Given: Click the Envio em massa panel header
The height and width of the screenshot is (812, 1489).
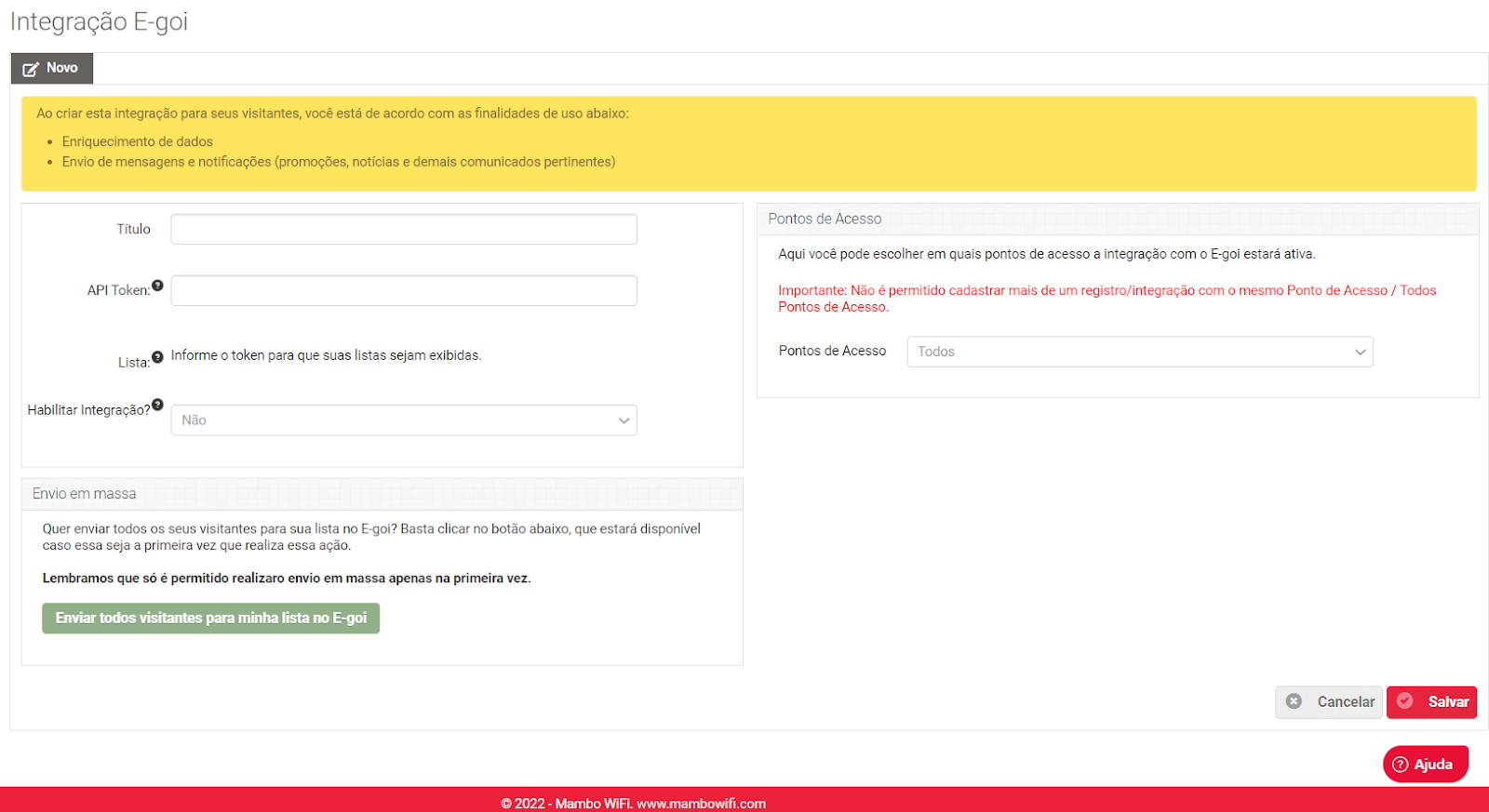Looking at the screenshot, I should tap(382, 494).
